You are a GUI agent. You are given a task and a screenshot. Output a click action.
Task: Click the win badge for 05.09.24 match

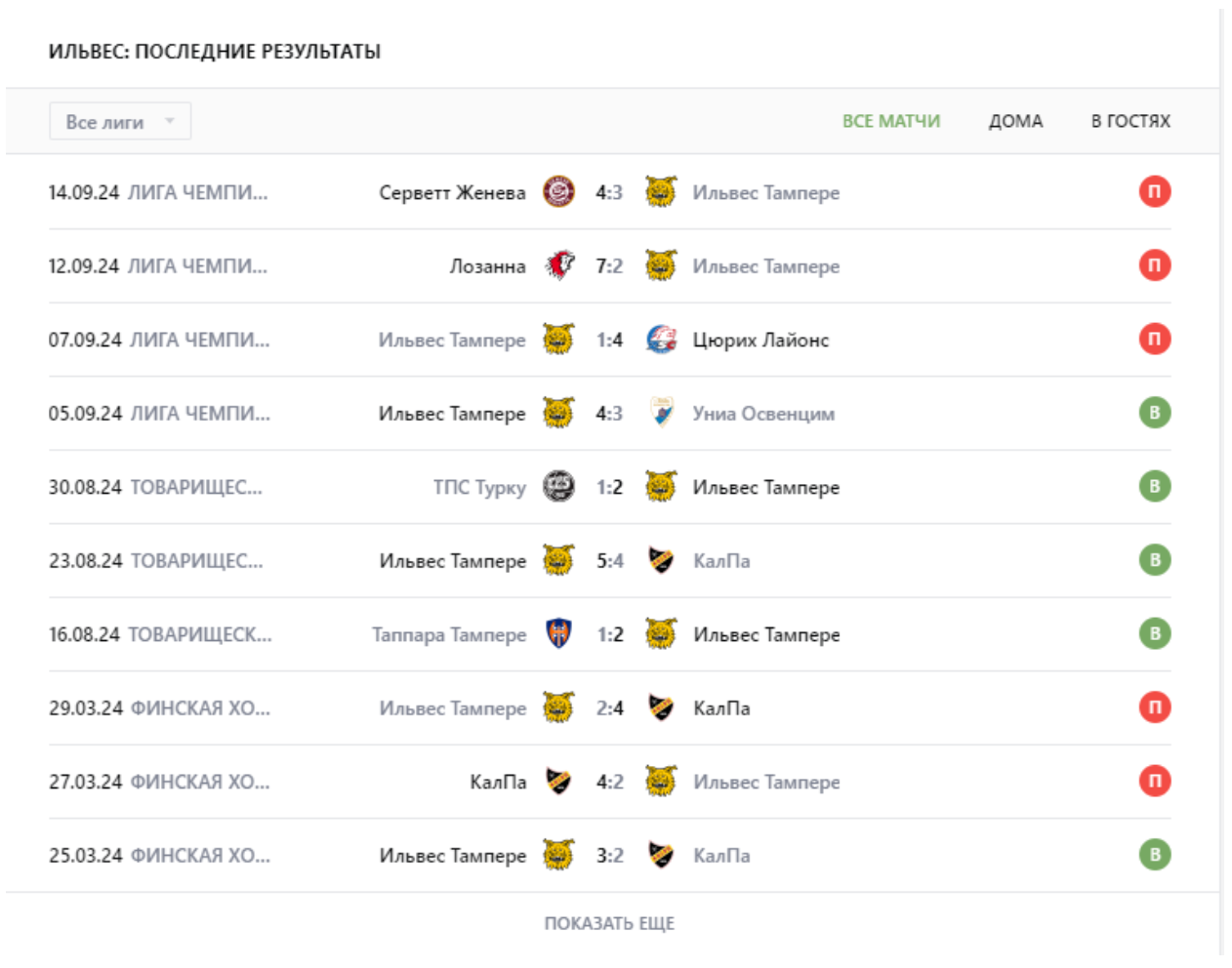coord(1154,413)
